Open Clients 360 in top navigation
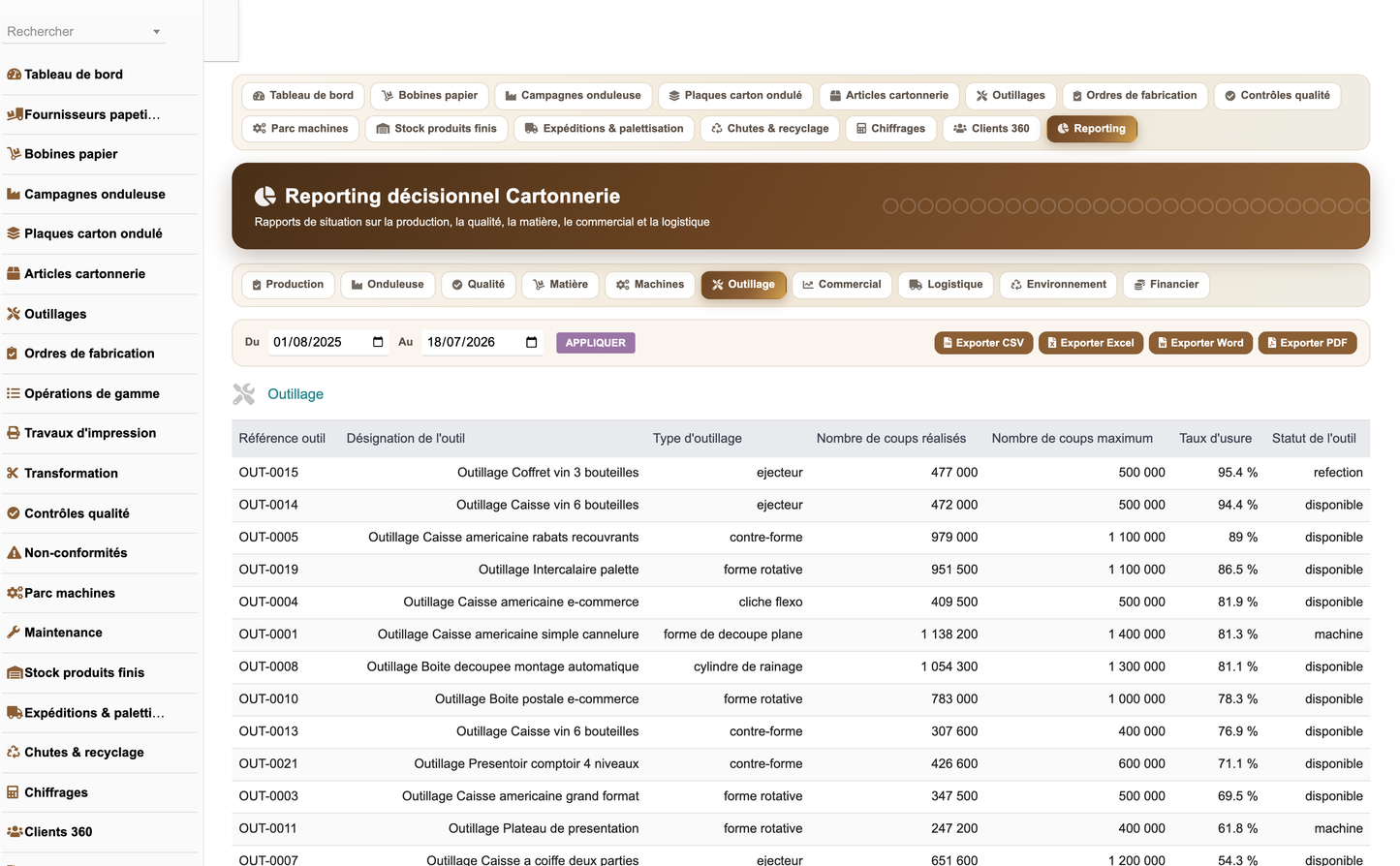 tap(992, 129)
